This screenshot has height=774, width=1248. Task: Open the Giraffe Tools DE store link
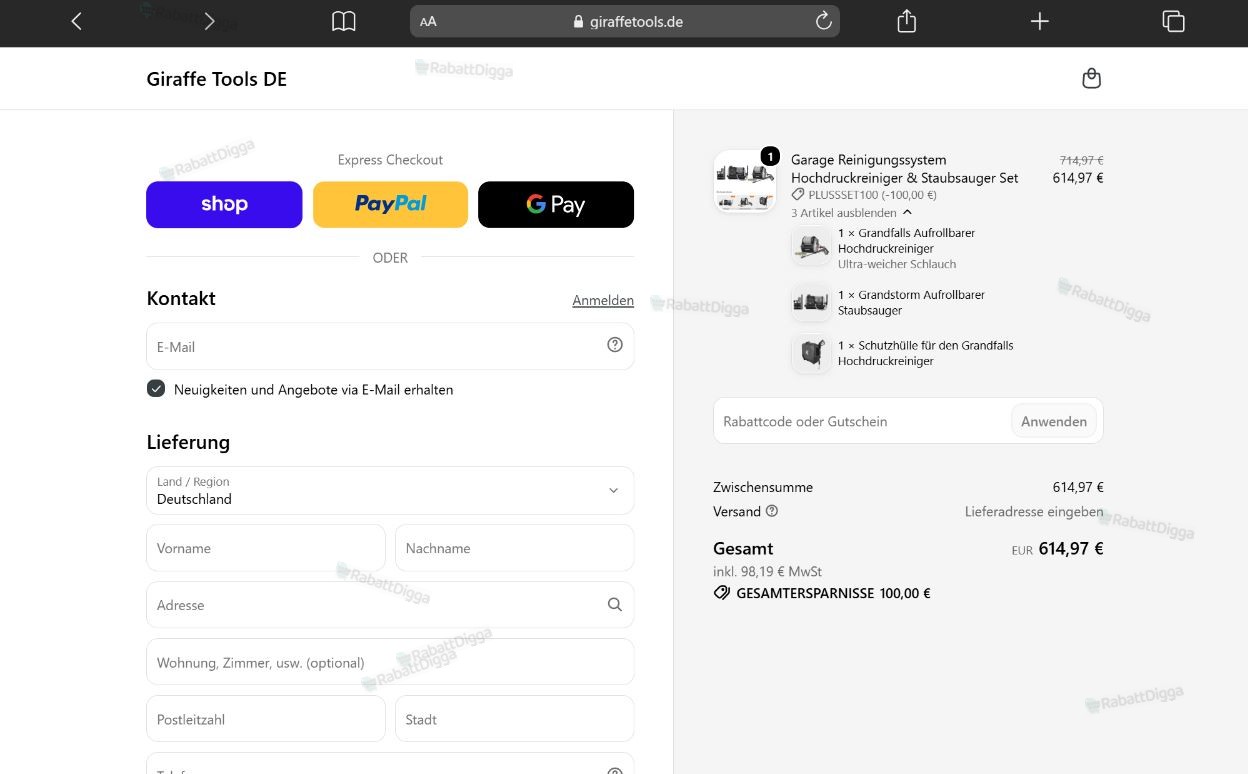pyautogui.click(x=217, y=79)
